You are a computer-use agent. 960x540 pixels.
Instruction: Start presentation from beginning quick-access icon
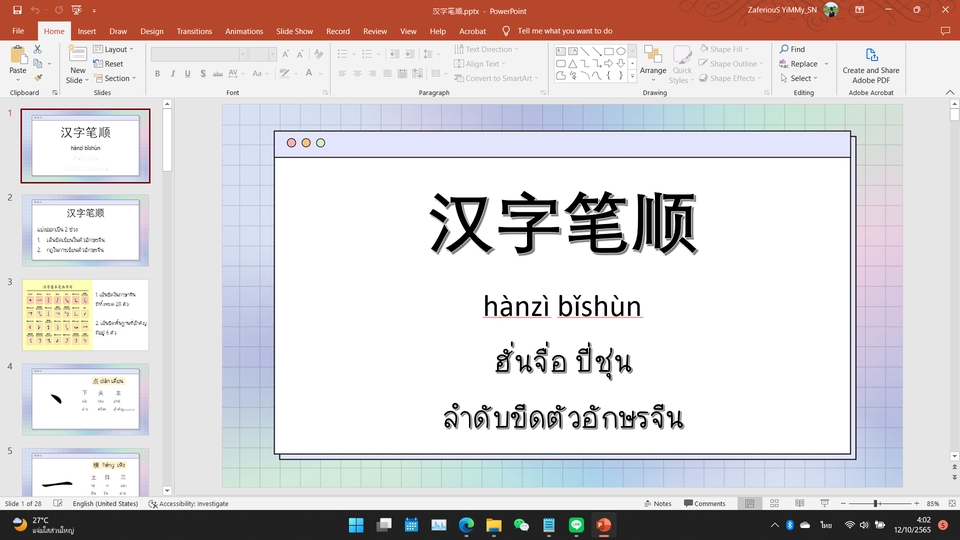click(x=77, y=10)
